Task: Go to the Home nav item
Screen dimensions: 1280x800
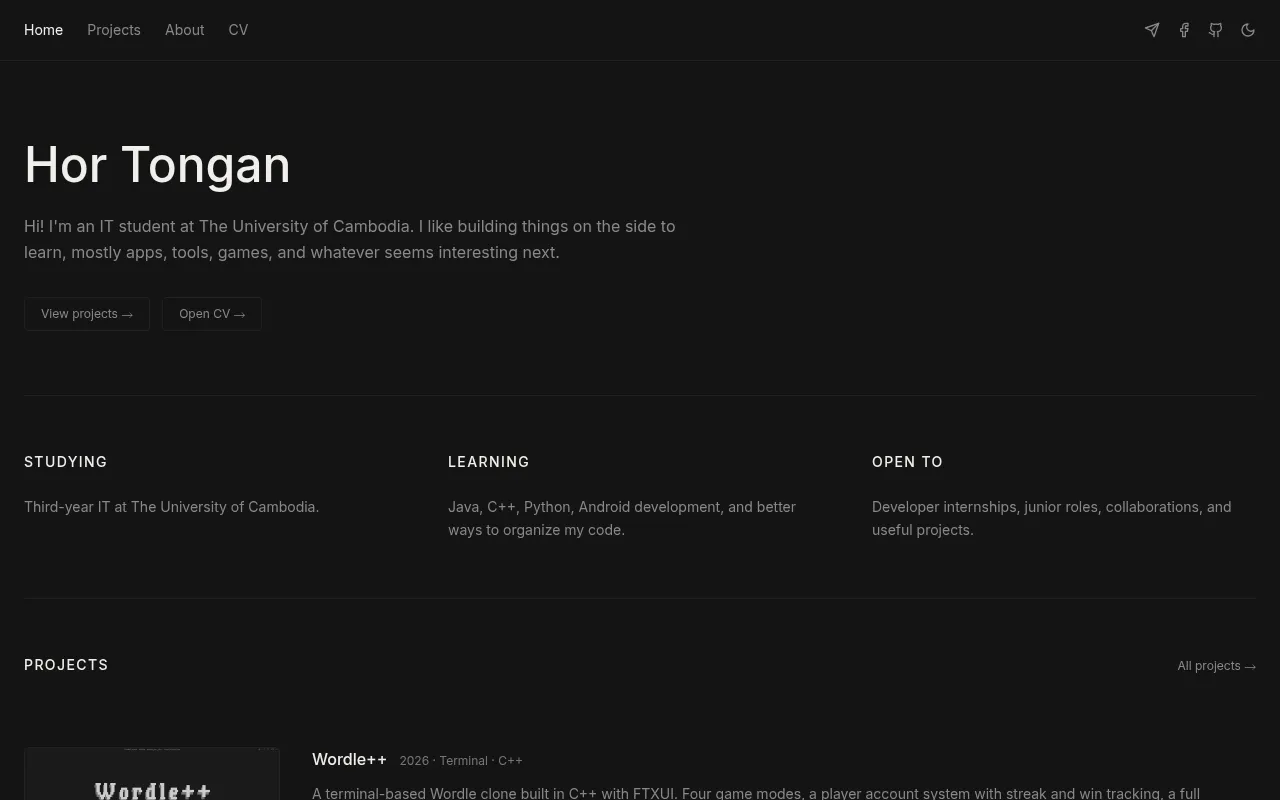Action: point(43,30)
